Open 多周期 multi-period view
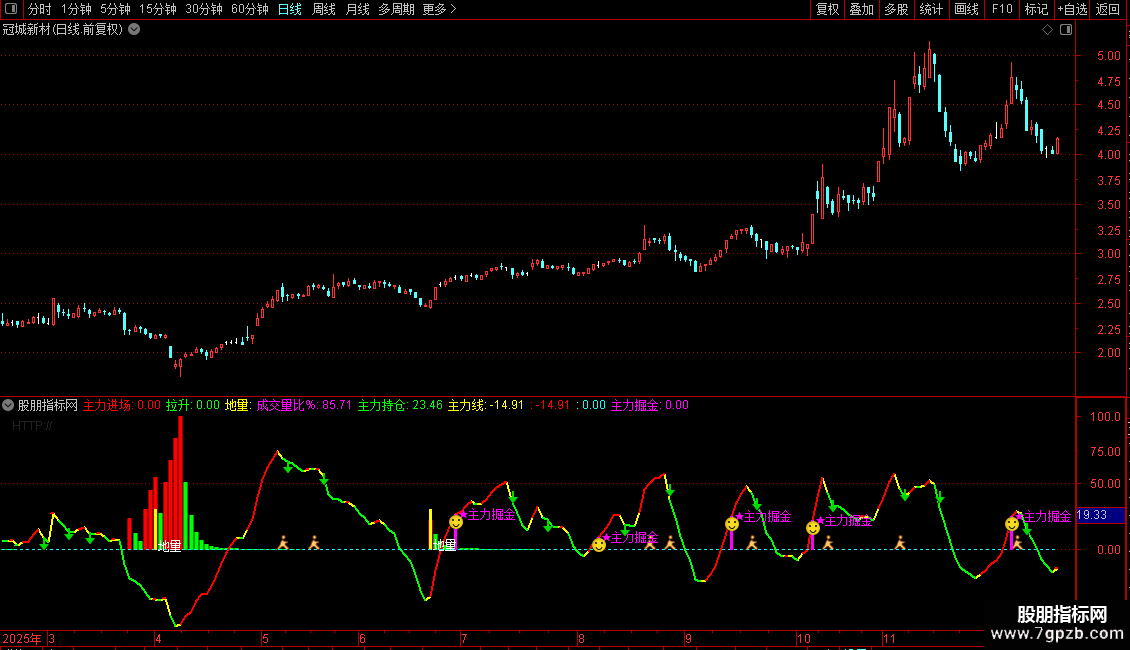The image size is (1130, 650). 396,9
